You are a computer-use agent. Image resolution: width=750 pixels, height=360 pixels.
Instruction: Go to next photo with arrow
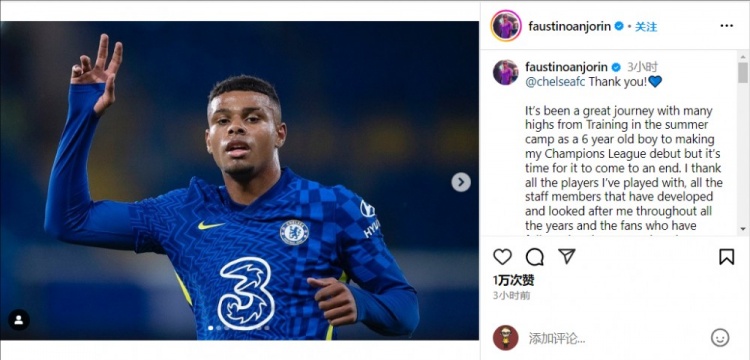coord(461,182)
